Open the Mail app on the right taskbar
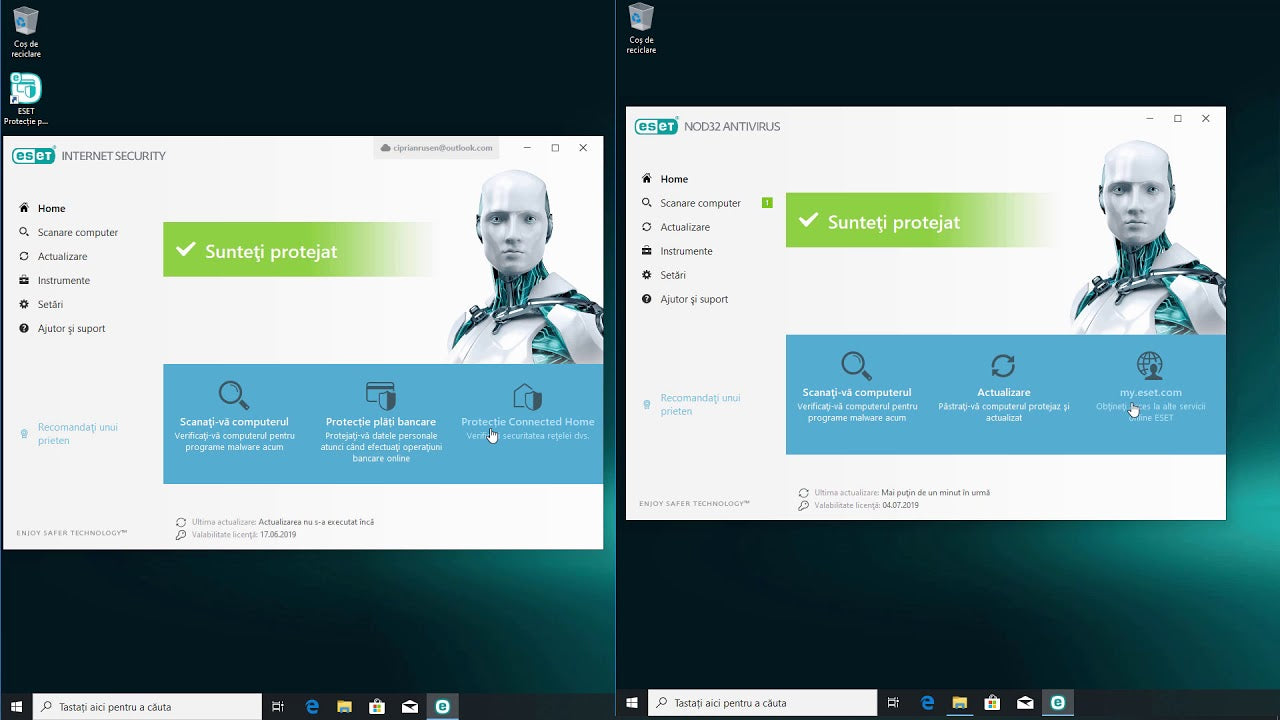Screen dimensions: 1280x720 pyautogui.click(x=1024, y=703)
